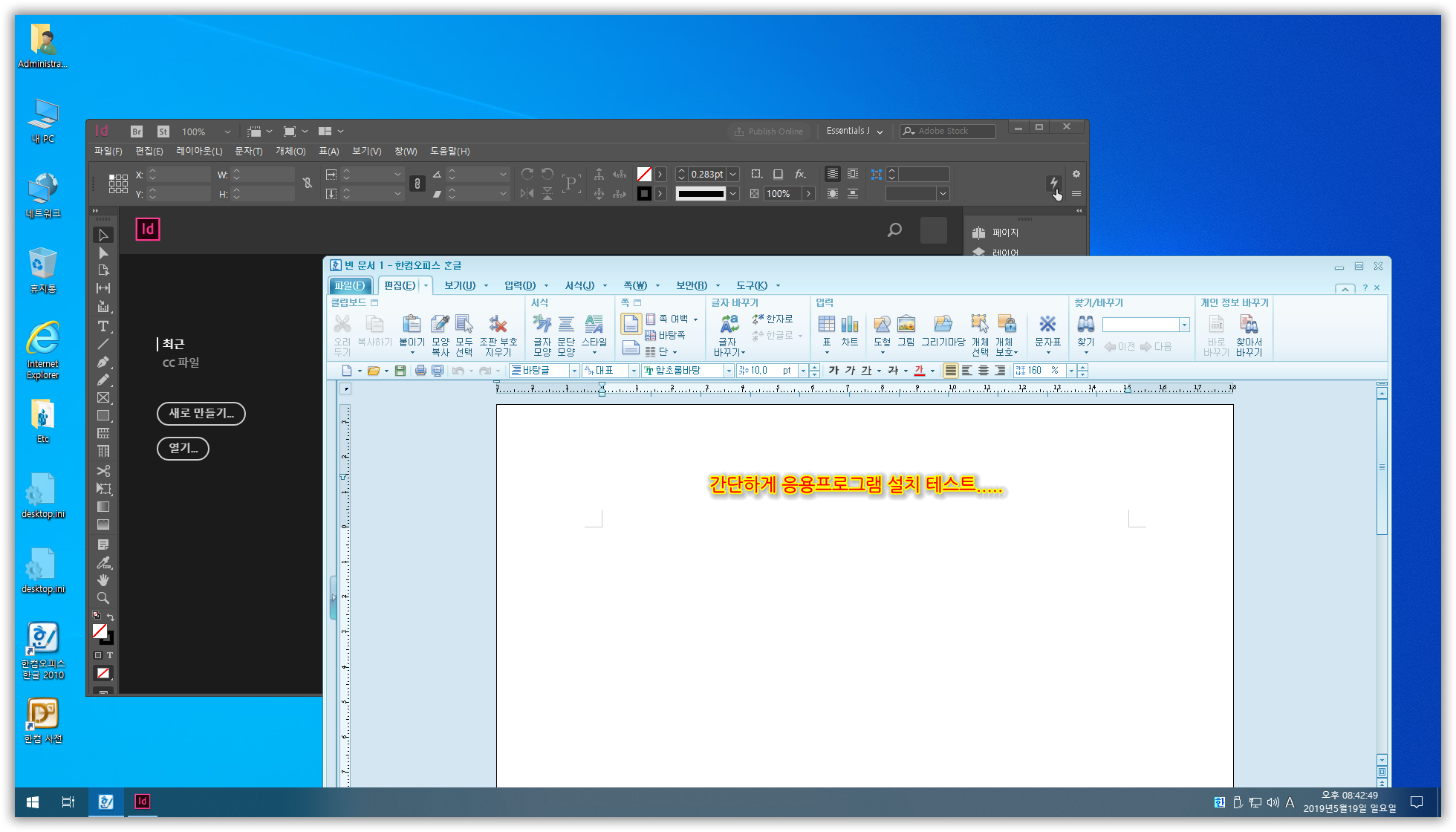Toggle justify alignment button
The width and height of the screenshot is (1456, 832).
tap(950, 371)
